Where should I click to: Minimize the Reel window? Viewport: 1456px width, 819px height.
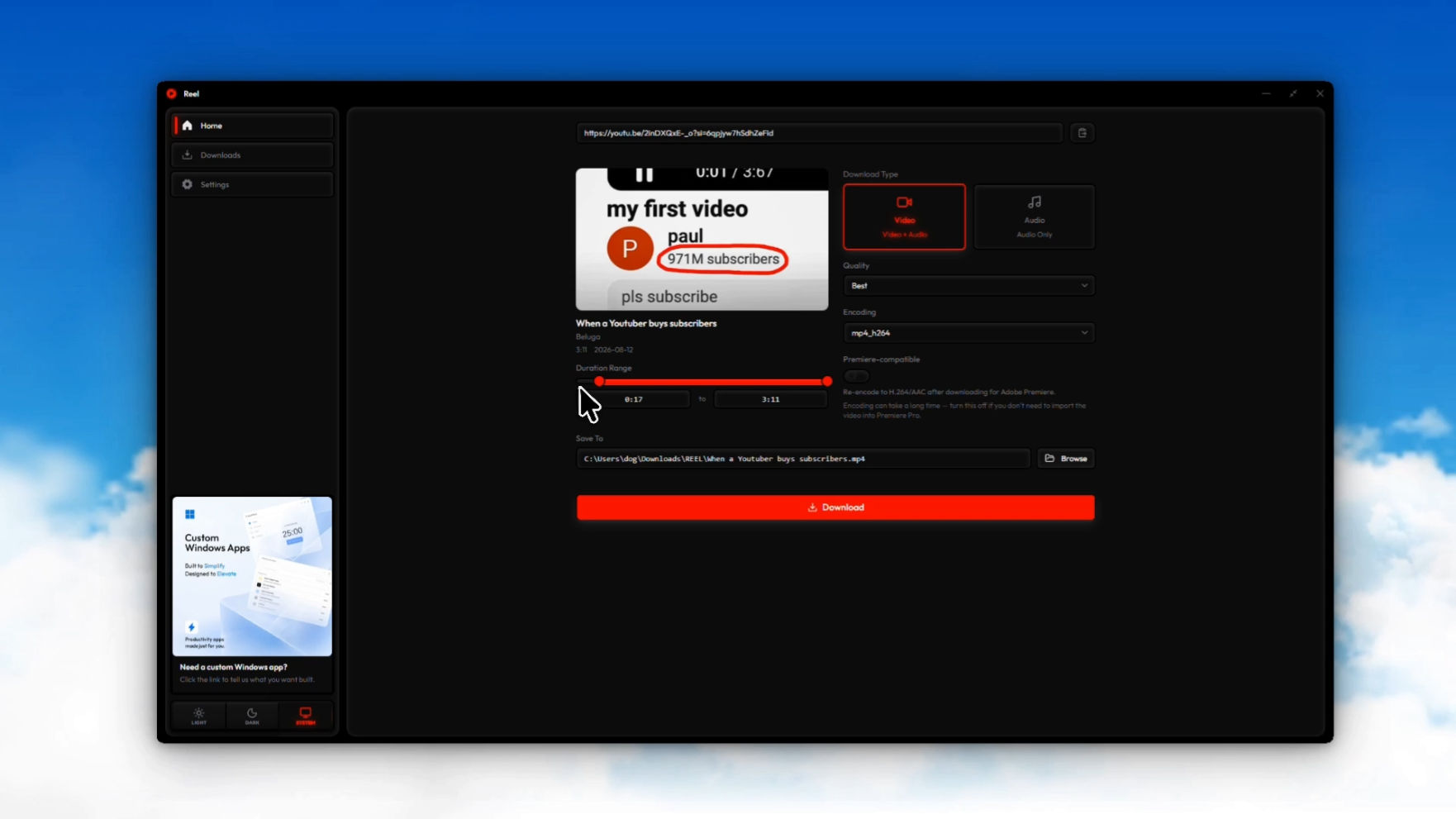(x=1266, y=93)
